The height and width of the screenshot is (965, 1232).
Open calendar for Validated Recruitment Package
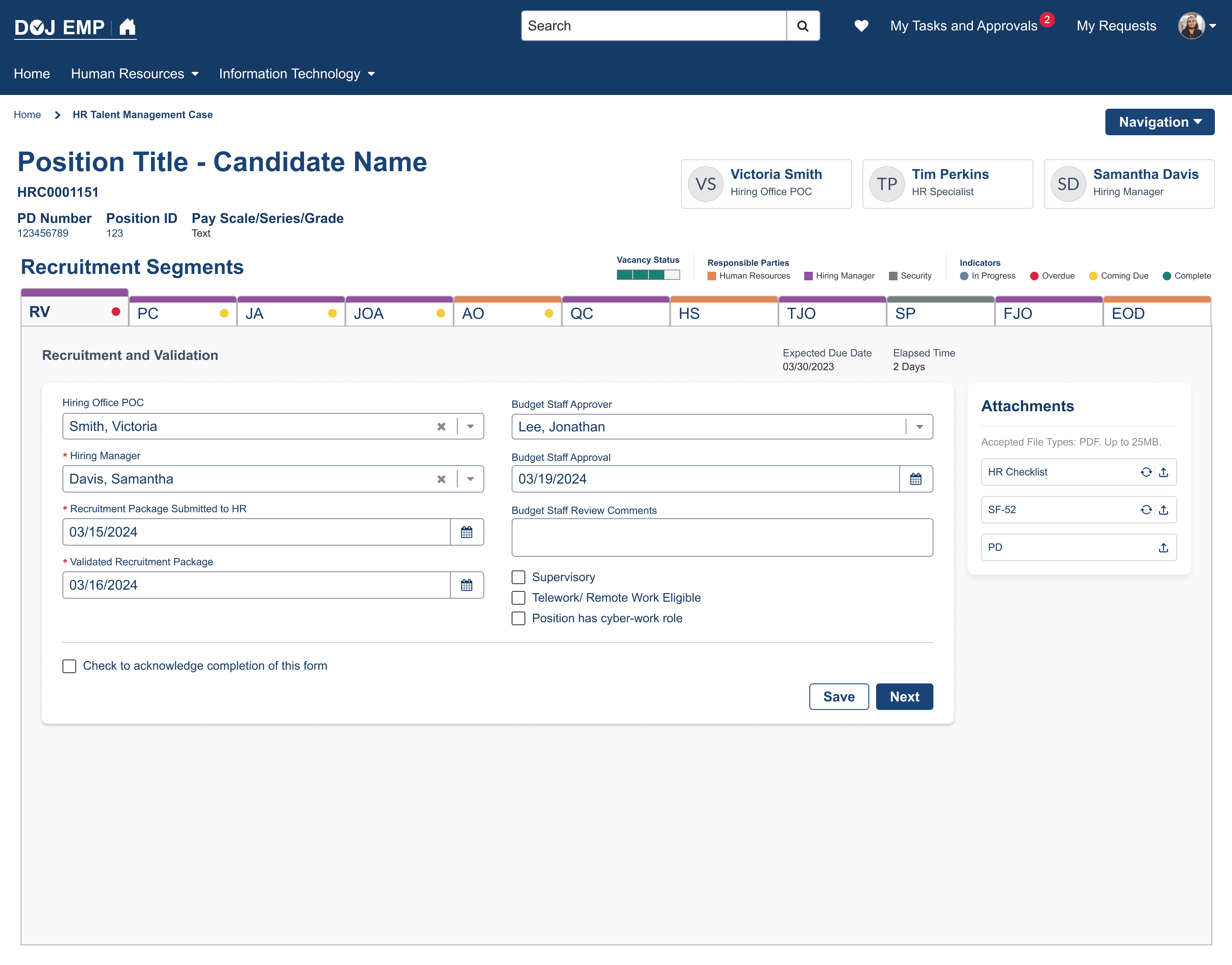(466, 585)
